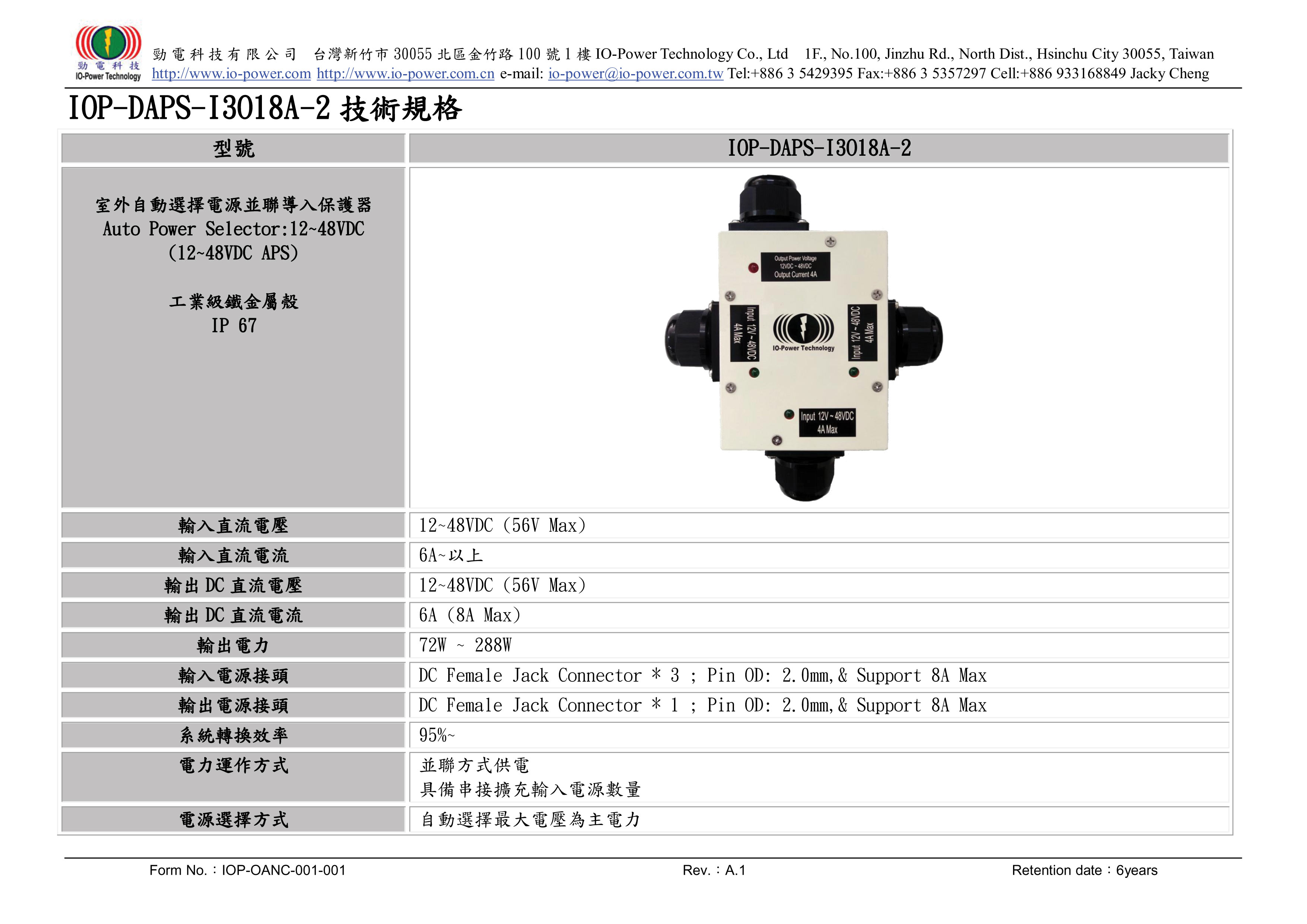Click the 72W ~ 288W value
Viewport: 1307px width, 924px height.
pos(465,646)
